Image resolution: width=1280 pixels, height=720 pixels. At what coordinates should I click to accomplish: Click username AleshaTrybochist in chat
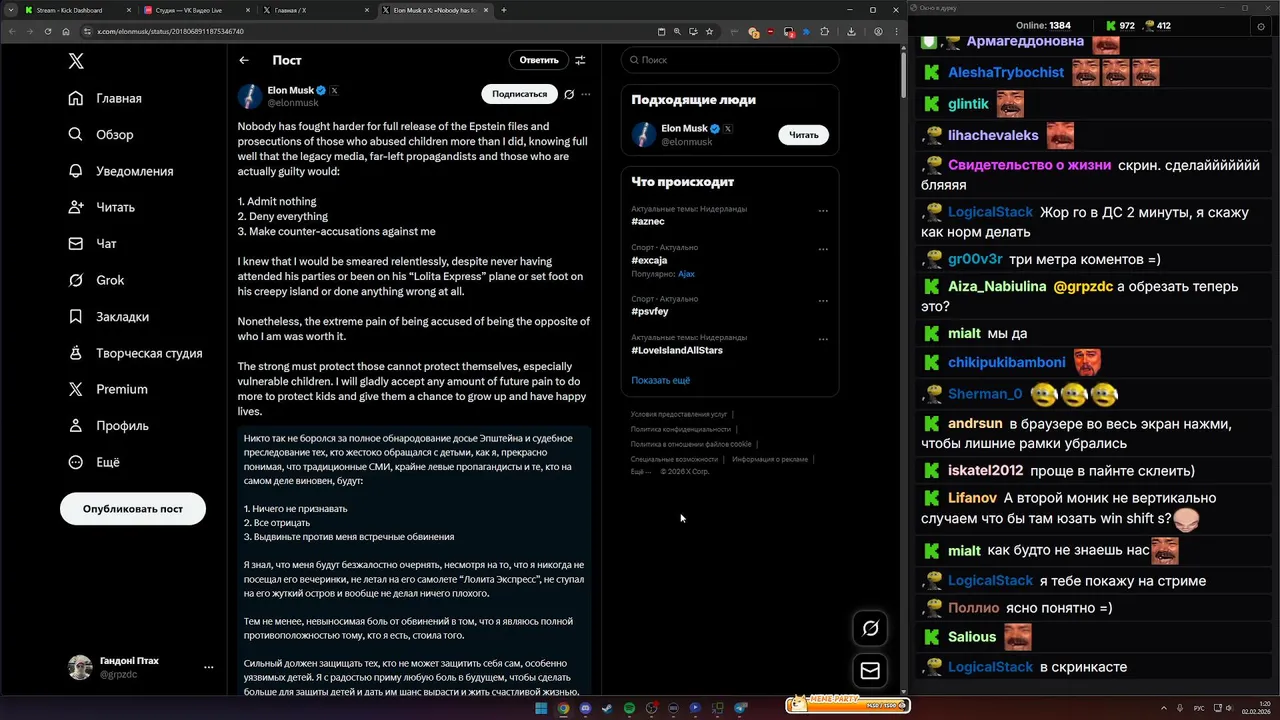(1006, 72)
